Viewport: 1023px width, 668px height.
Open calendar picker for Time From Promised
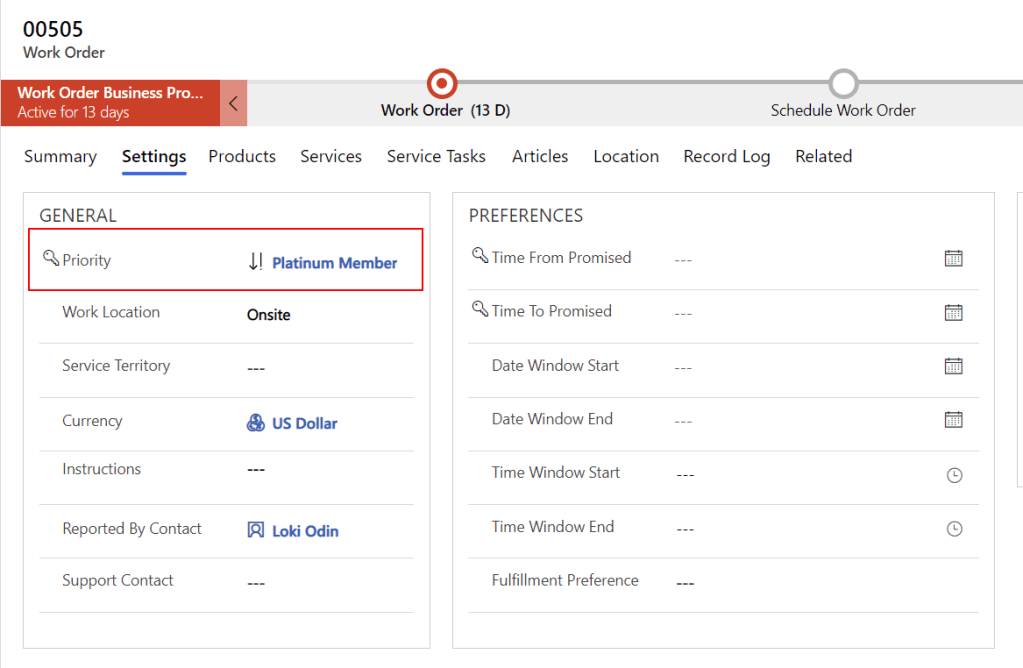pos(953,259)
